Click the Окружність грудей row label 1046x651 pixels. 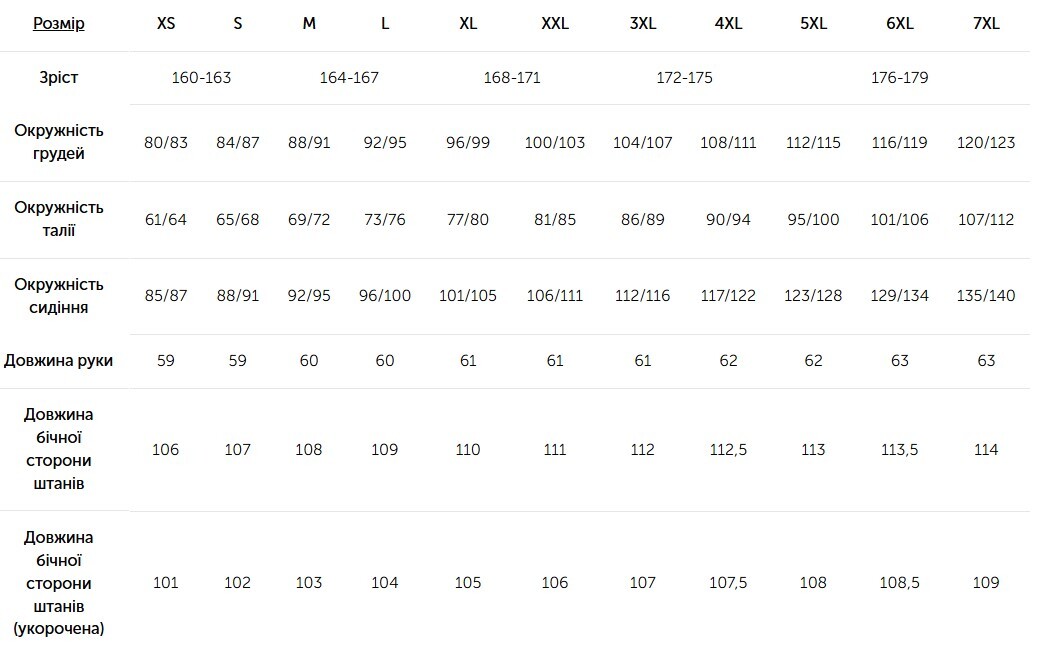59,142
